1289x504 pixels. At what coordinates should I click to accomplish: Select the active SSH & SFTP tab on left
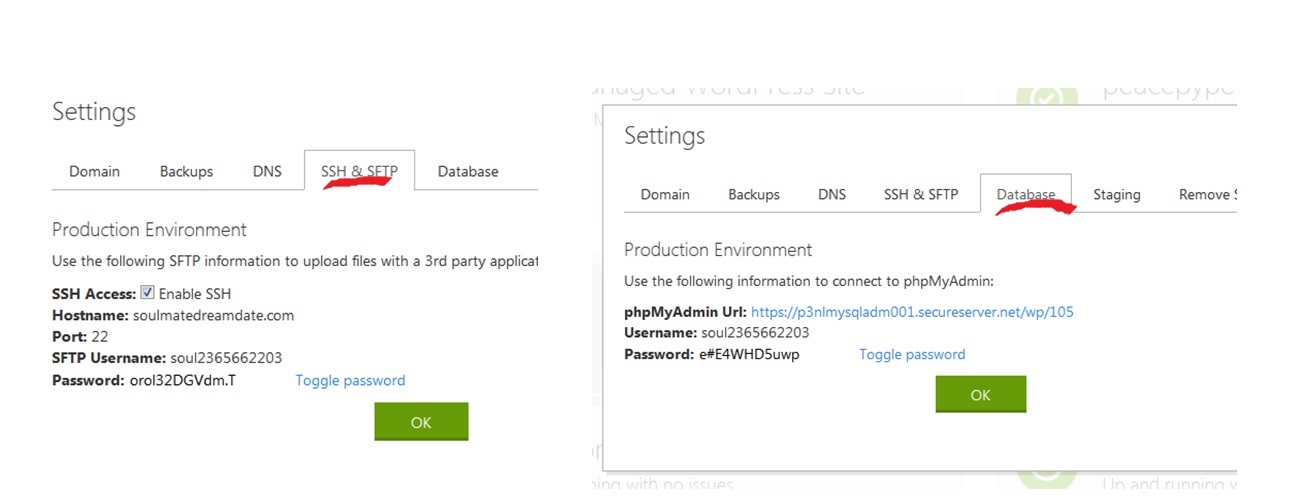click(359, 172)
